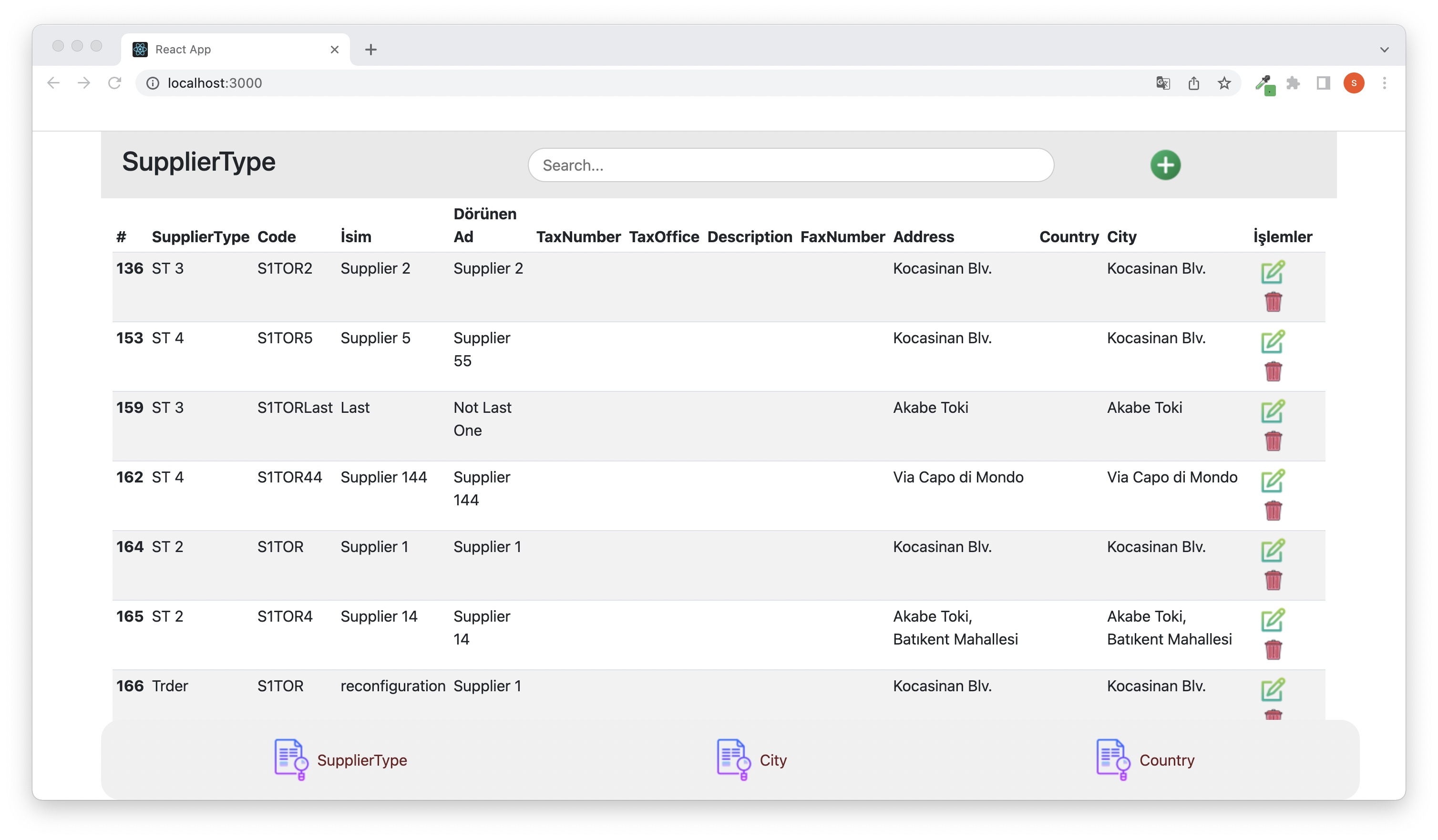
Task: Delete row 153 Supplier 5
Action: pyautogui.click(x=1273, y=371)
